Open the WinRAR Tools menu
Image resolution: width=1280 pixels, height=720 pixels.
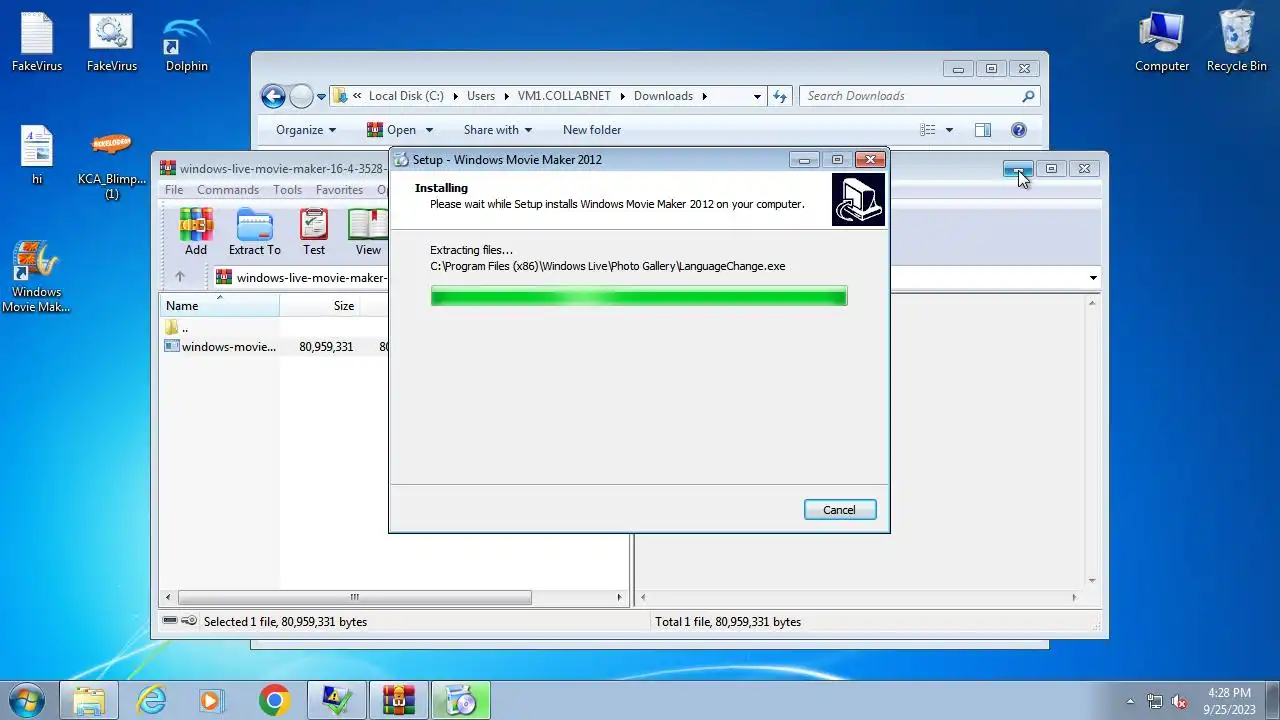tap(287, 190)
